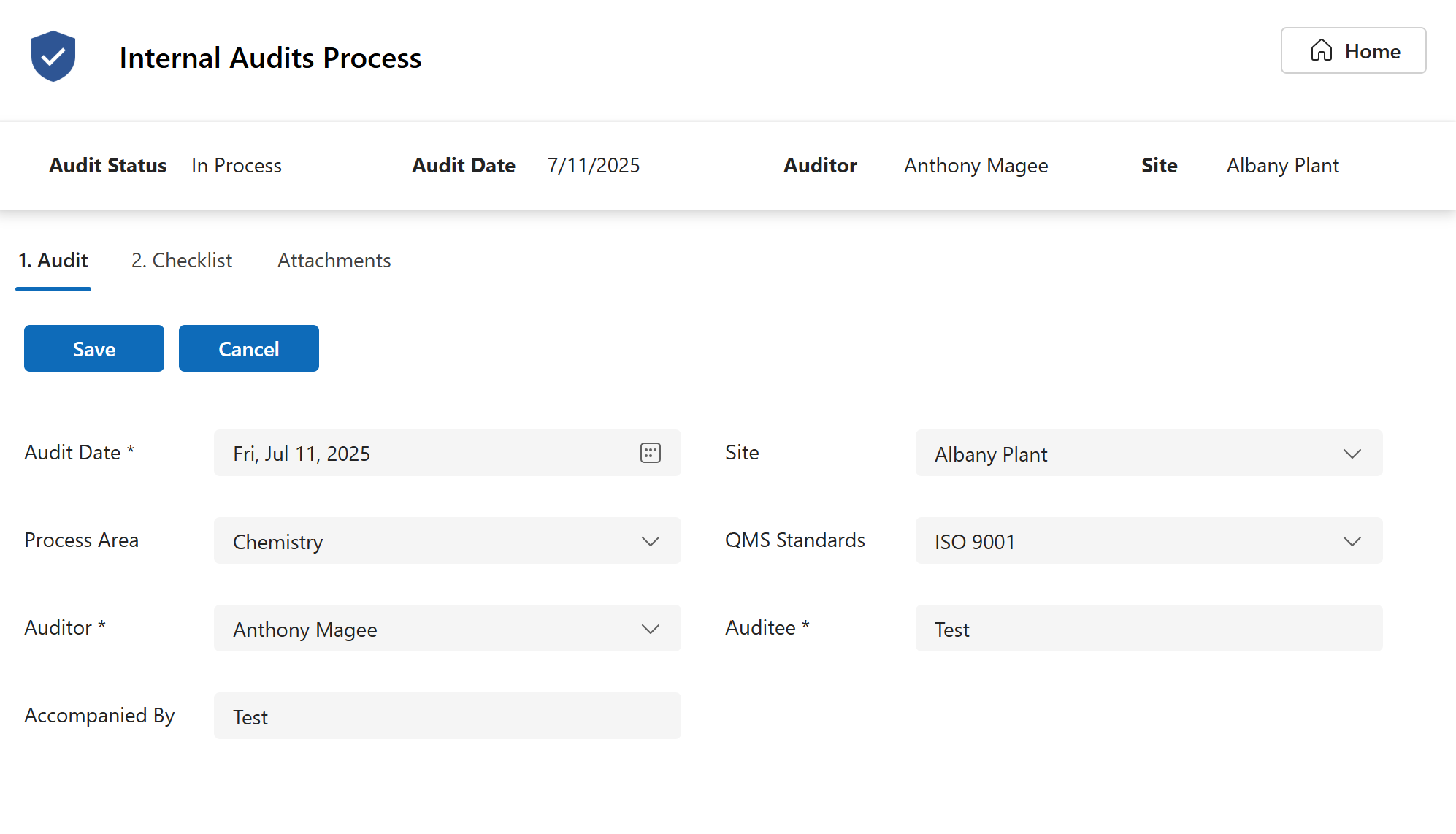This screenshot has height=834, width=1456.
Task: Click the In Process status text
Action: pos(235,165)
